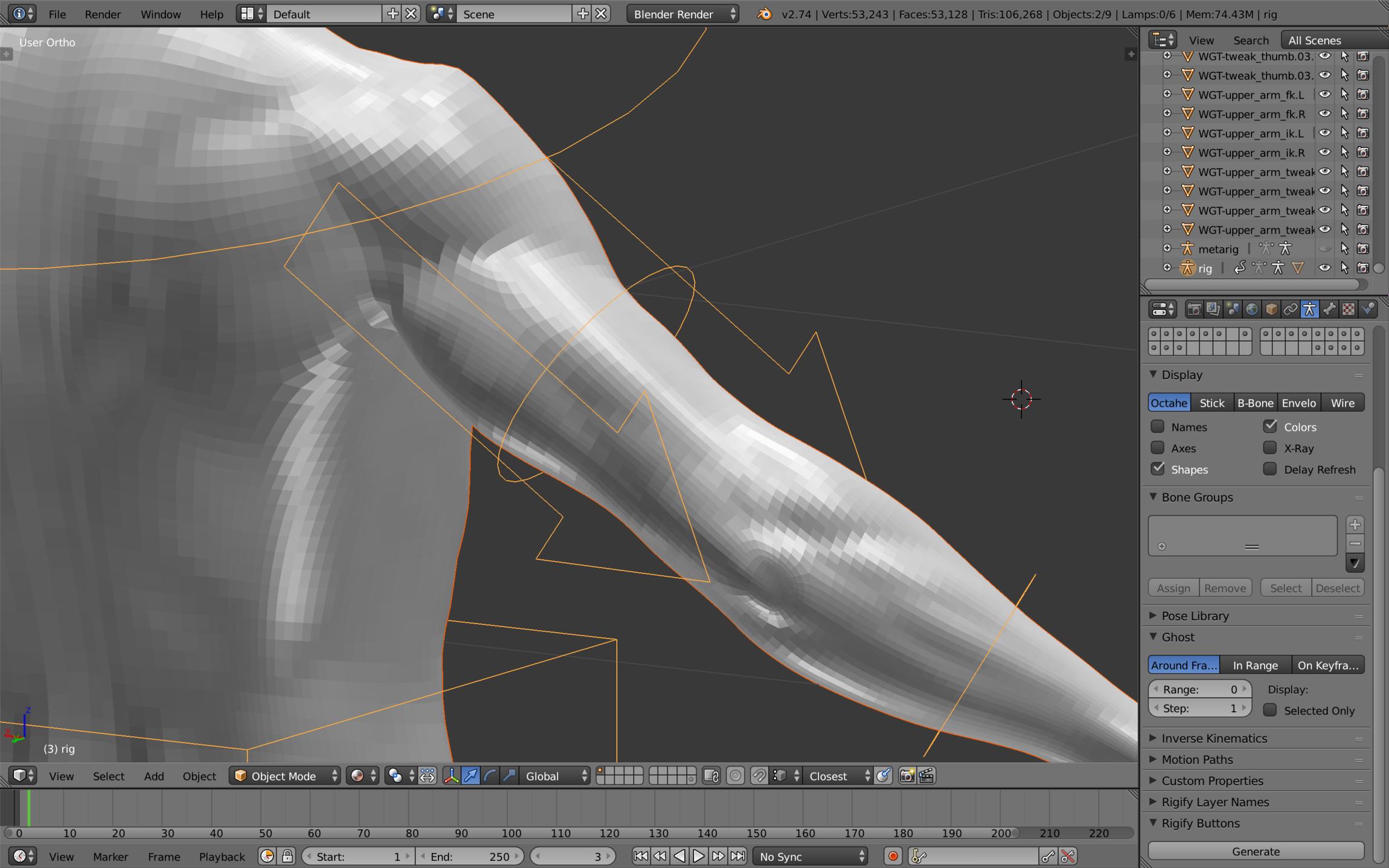
Task: Uncheck the Shapes checkbox
Action: point(1157,468)
